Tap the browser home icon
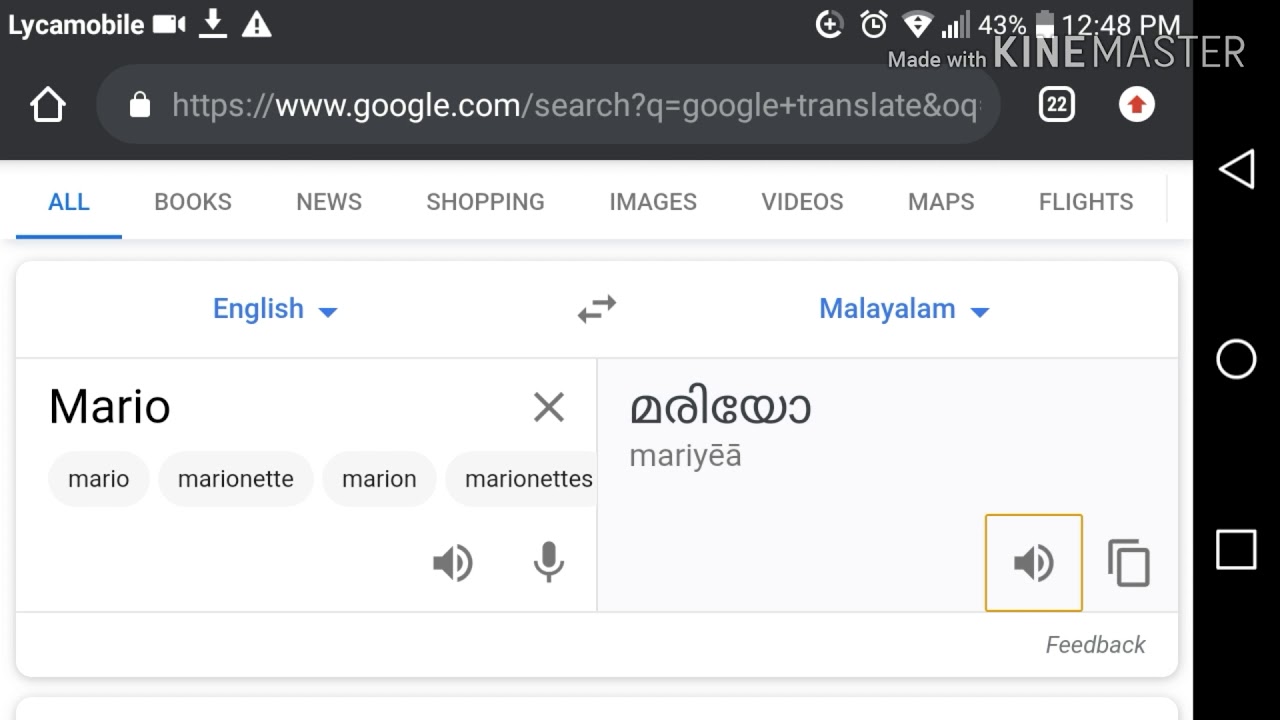Screen dimensions: 1280x720 coord(48,105)
